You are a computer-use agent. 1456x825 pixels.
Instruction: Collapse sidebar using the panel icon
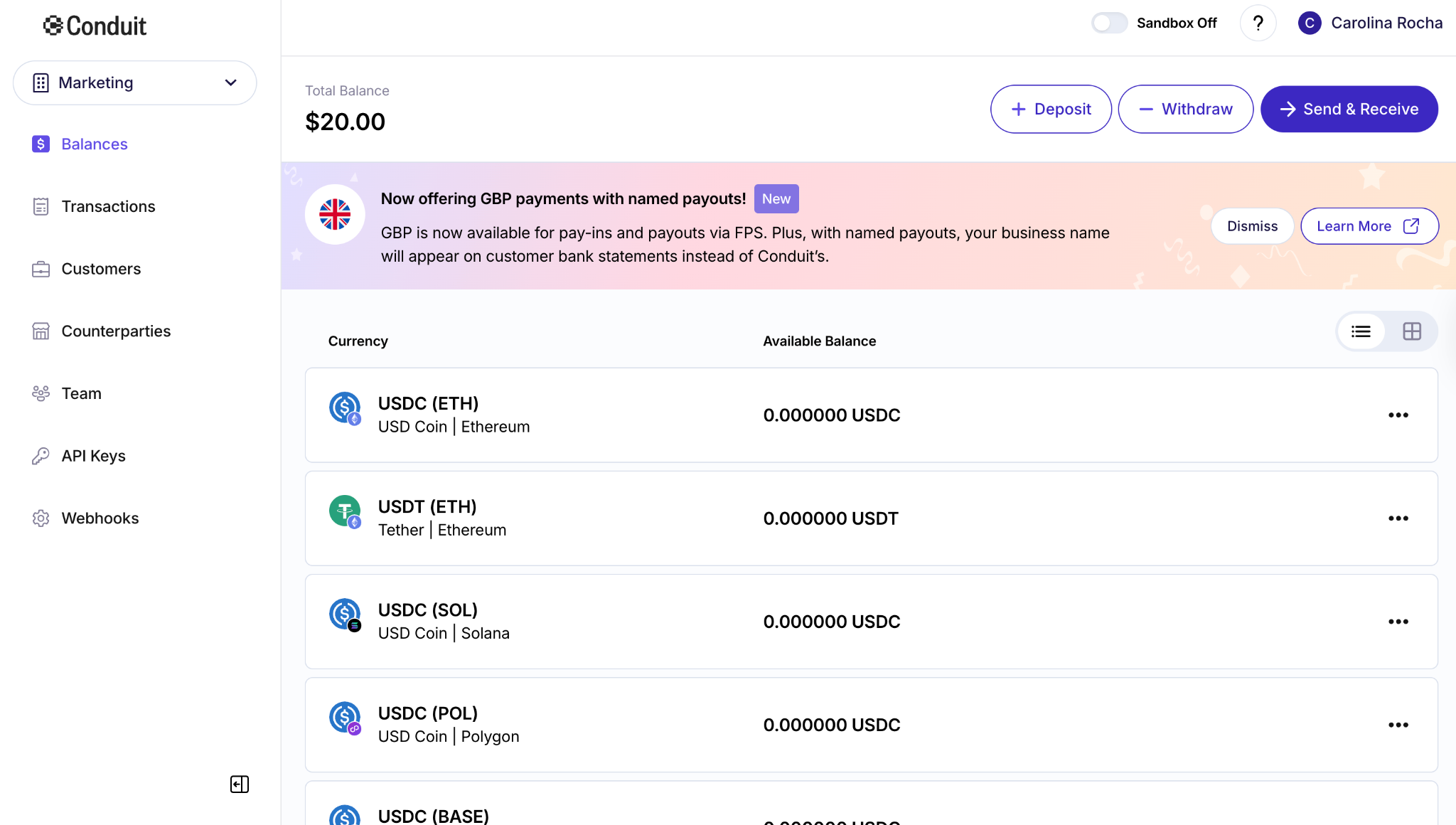click(240, 784)
